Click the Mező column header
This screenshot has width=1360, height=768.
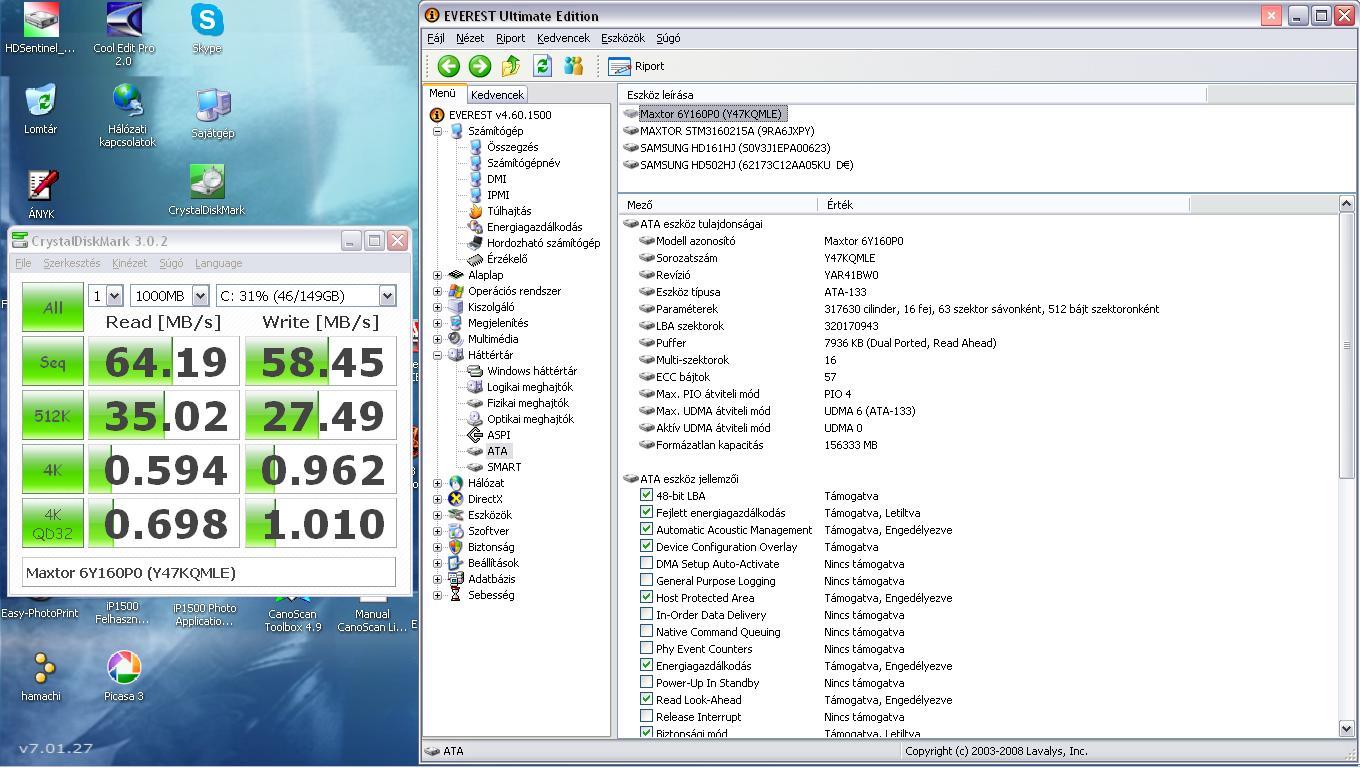[718, 204]
